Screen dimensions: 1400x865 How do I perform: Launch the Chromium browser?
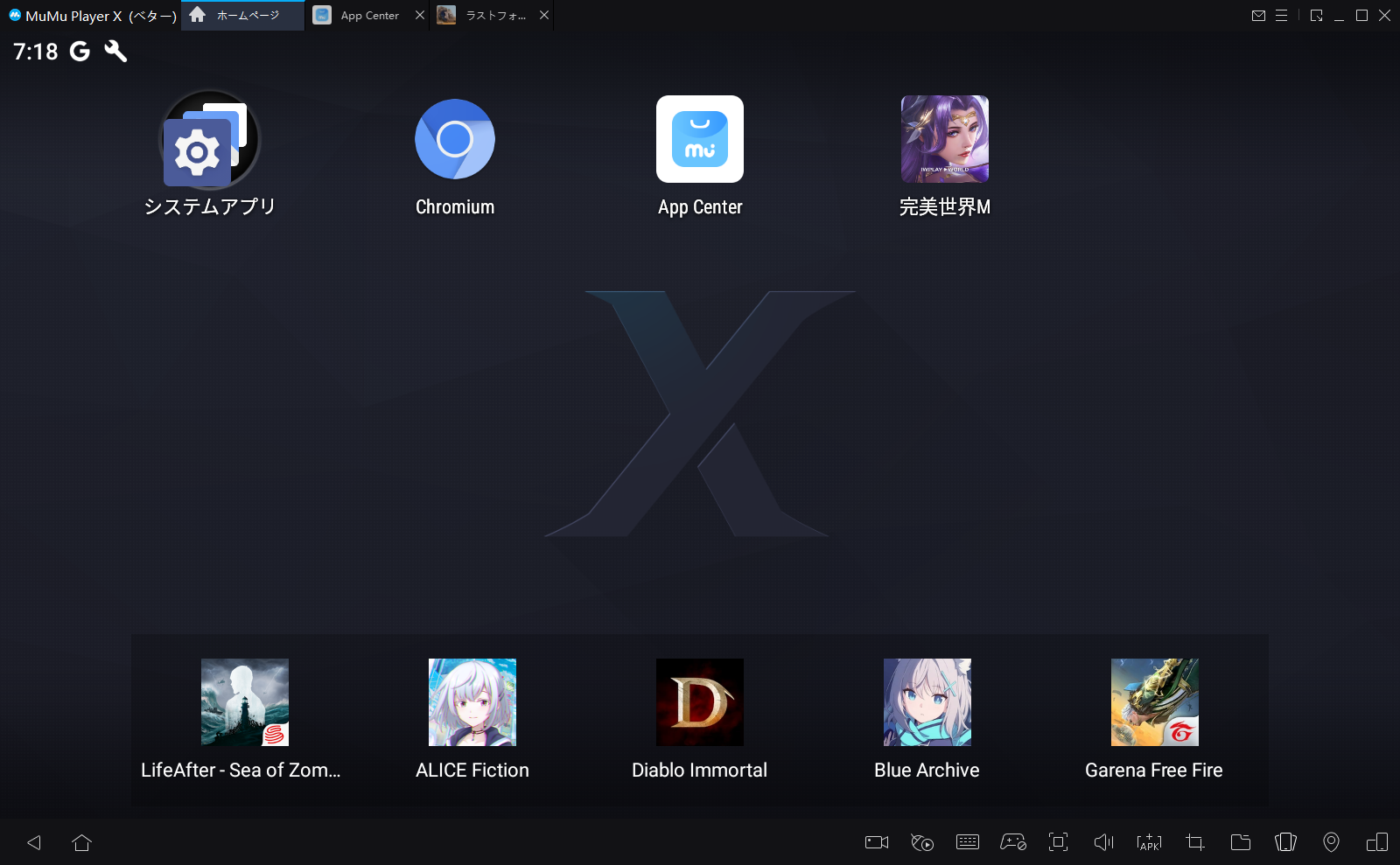coord(455,139)
